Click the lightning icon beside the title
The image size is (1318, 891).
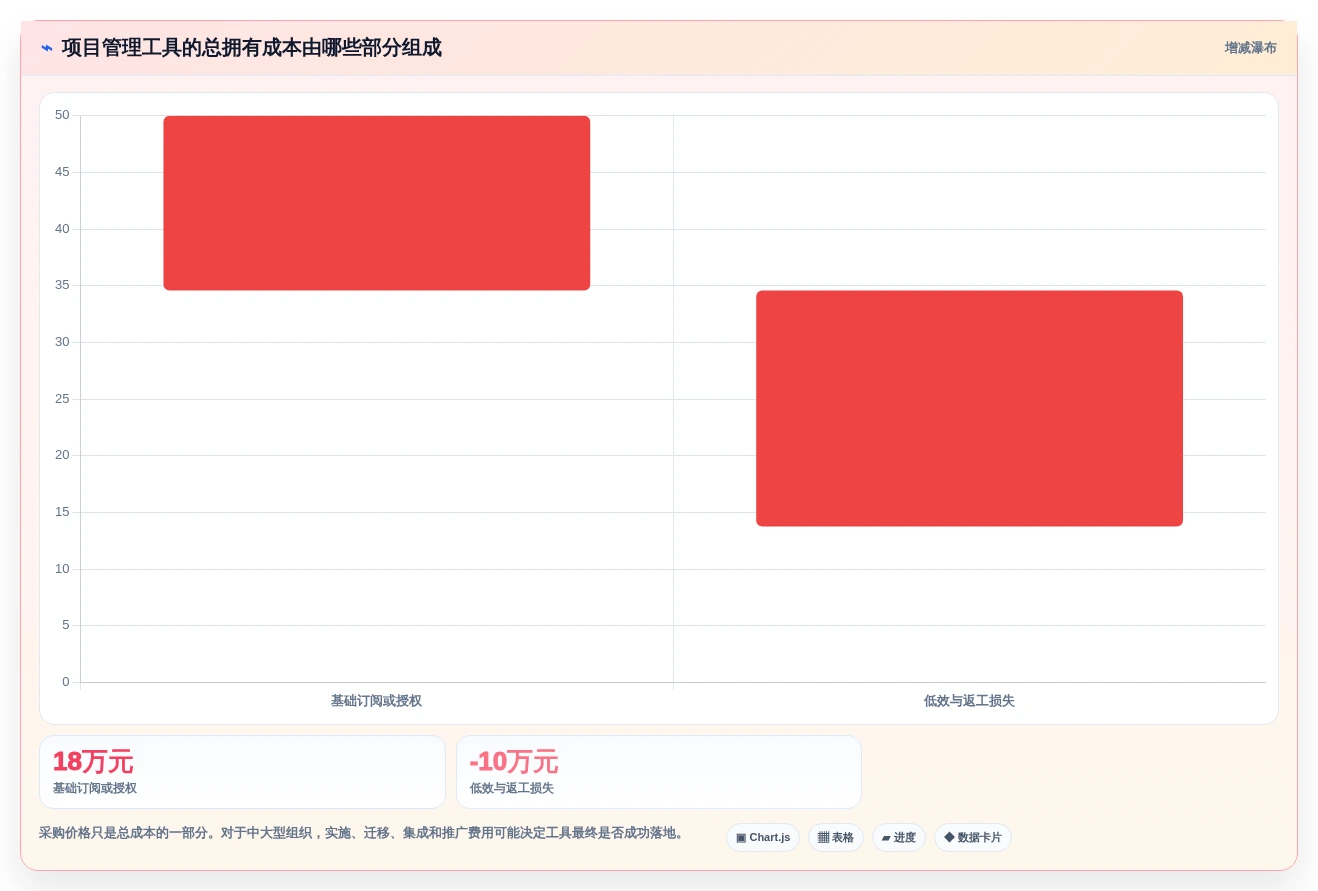pyautogui.click(x=47, y=48)
